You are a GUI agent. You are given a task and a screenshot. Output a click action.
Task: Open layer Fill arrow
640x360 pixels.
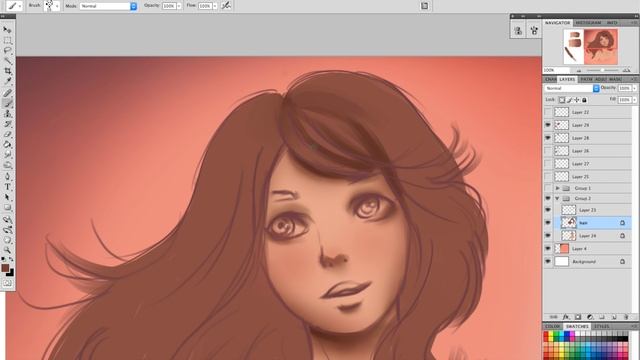[x=634, y=100]
